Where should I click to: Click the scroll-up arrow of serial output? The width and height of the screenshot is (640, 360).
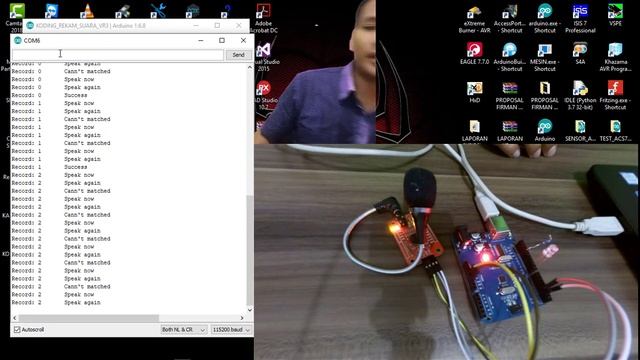[x=250, y=67]
